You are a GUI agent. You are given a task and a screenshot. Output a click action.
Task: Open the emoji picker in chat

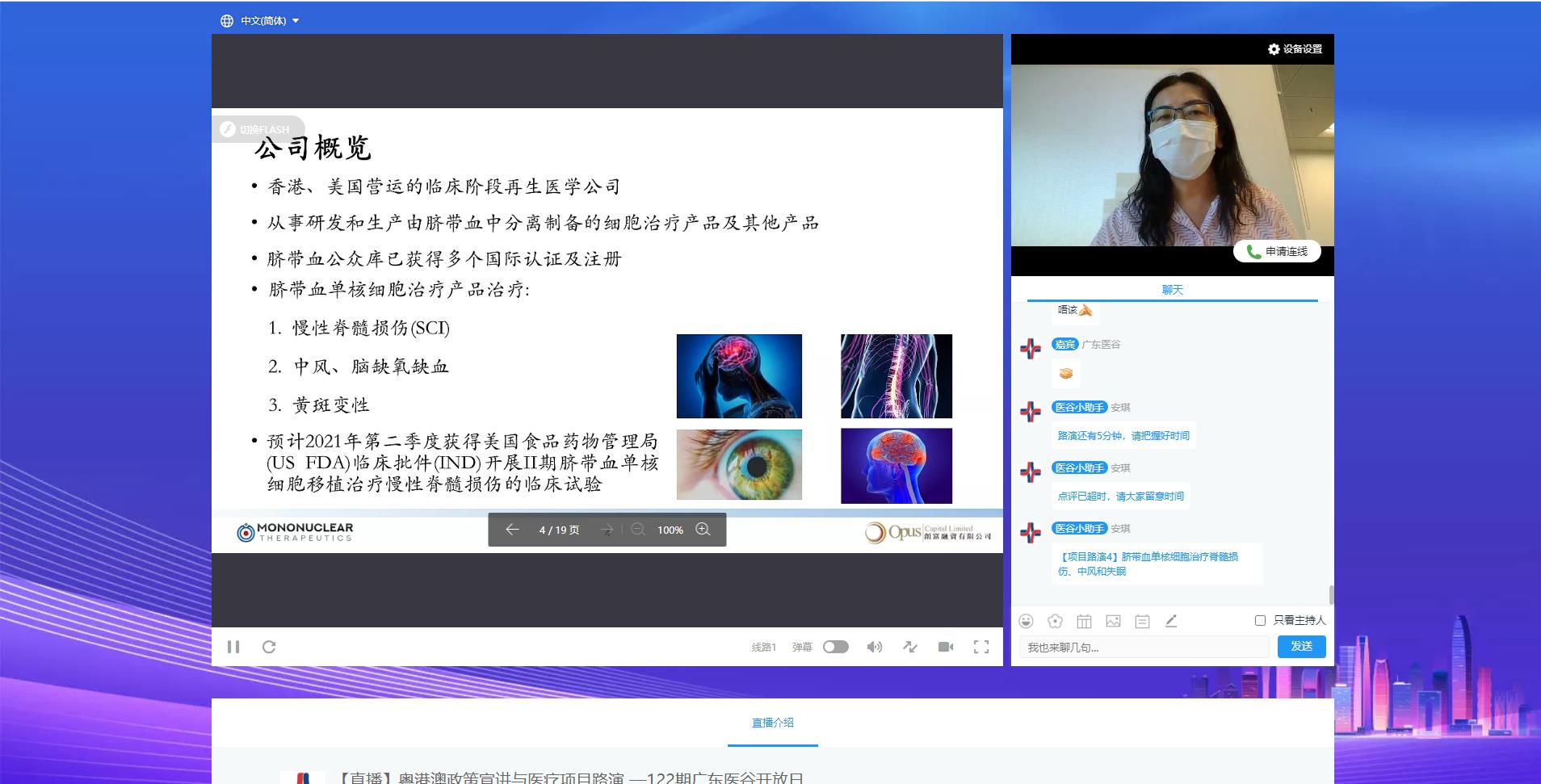1026,621
